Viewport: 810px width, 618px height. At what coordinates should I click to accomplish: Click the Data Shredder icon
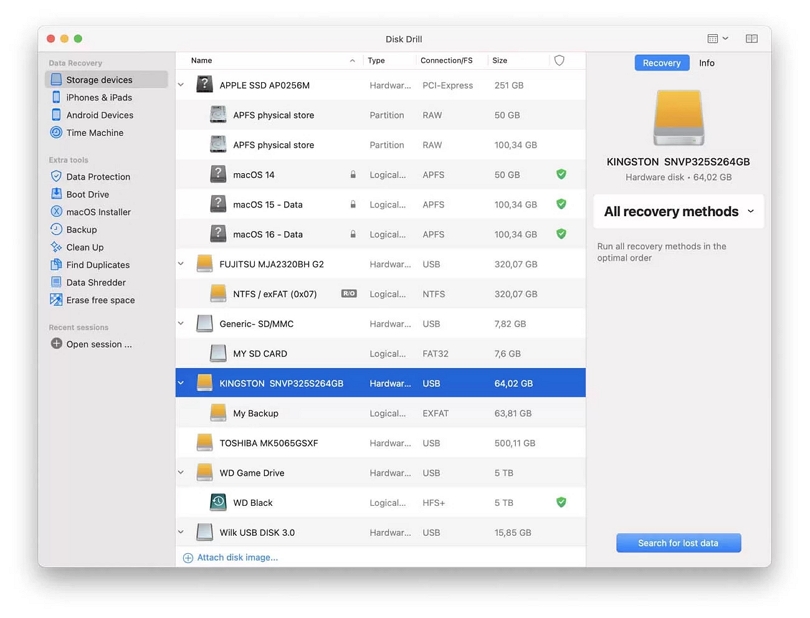point(56,282)
